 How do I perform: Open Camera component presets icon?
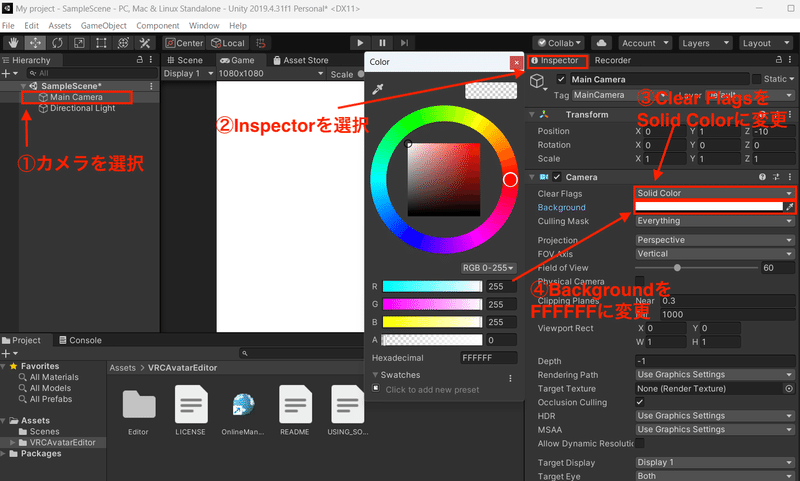(x=776, y=177)
